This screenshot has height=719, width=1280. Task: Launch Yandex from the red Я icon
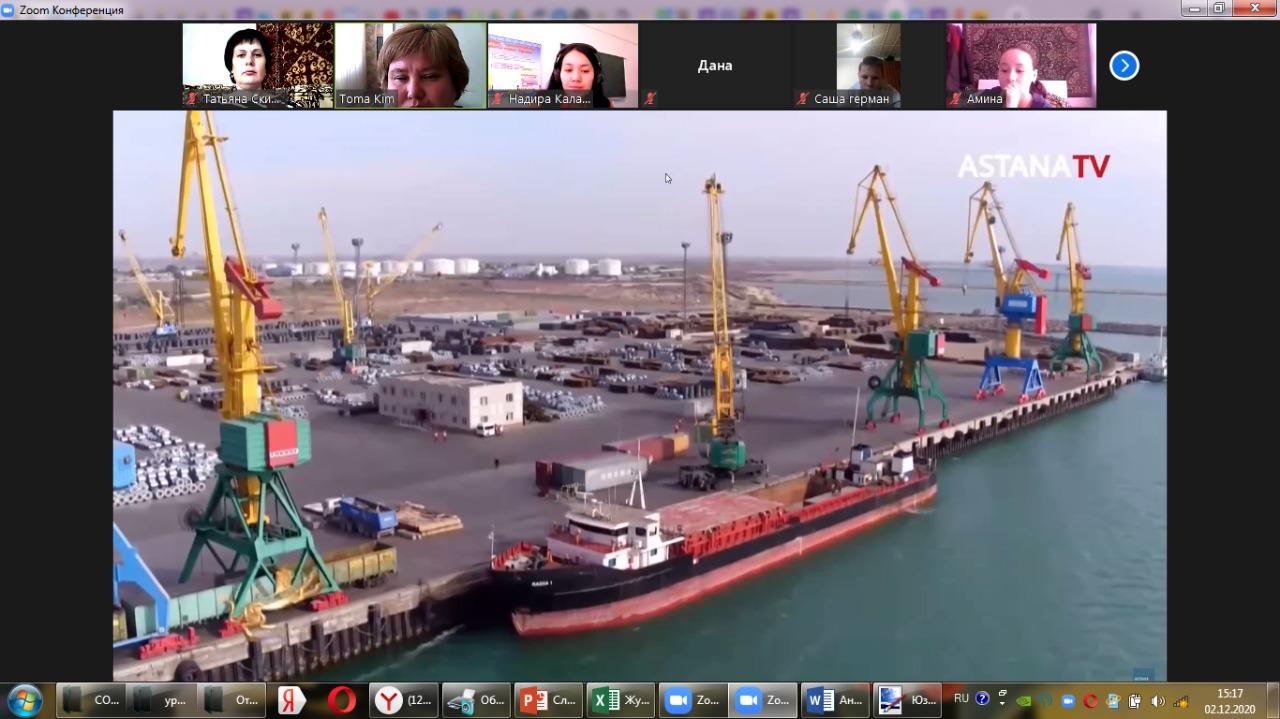291,700
